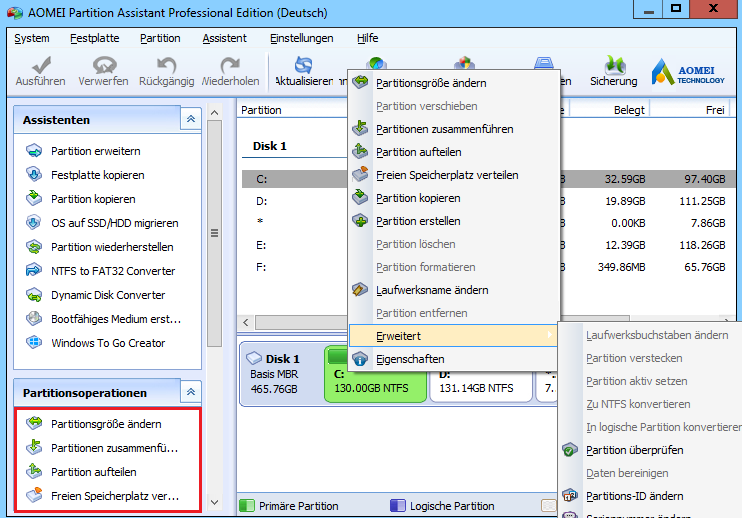Click Partition aufteilen icon in sidebar
Image resolution: width=742 pixels, height=518 pixels.
(34, 472)
